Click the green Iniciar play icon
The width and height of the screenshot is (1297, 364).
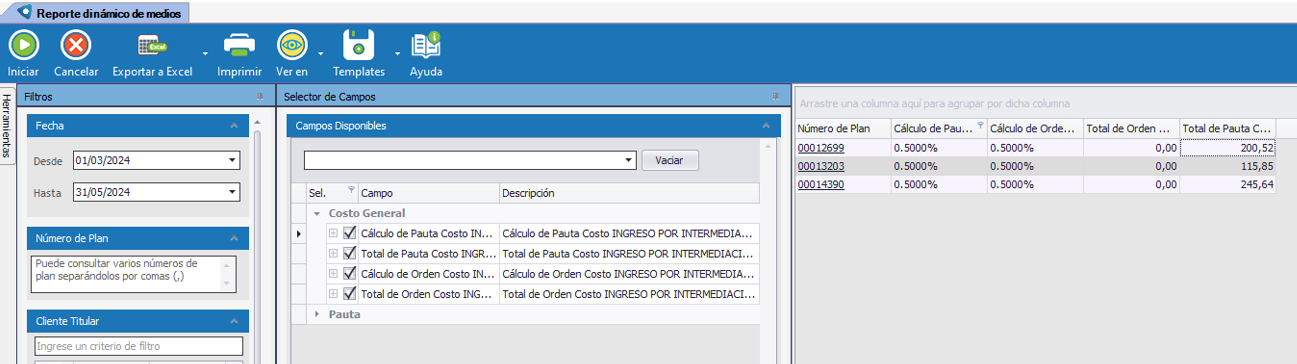click(x=23, y=45)
